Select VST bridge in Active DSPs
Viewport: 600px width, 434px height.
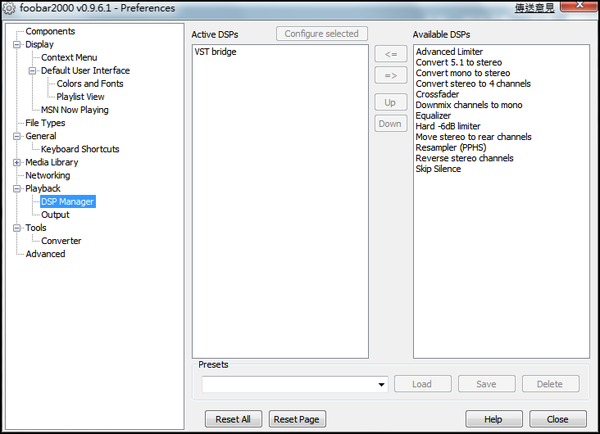pyautogui.click(x=215, y=52)
